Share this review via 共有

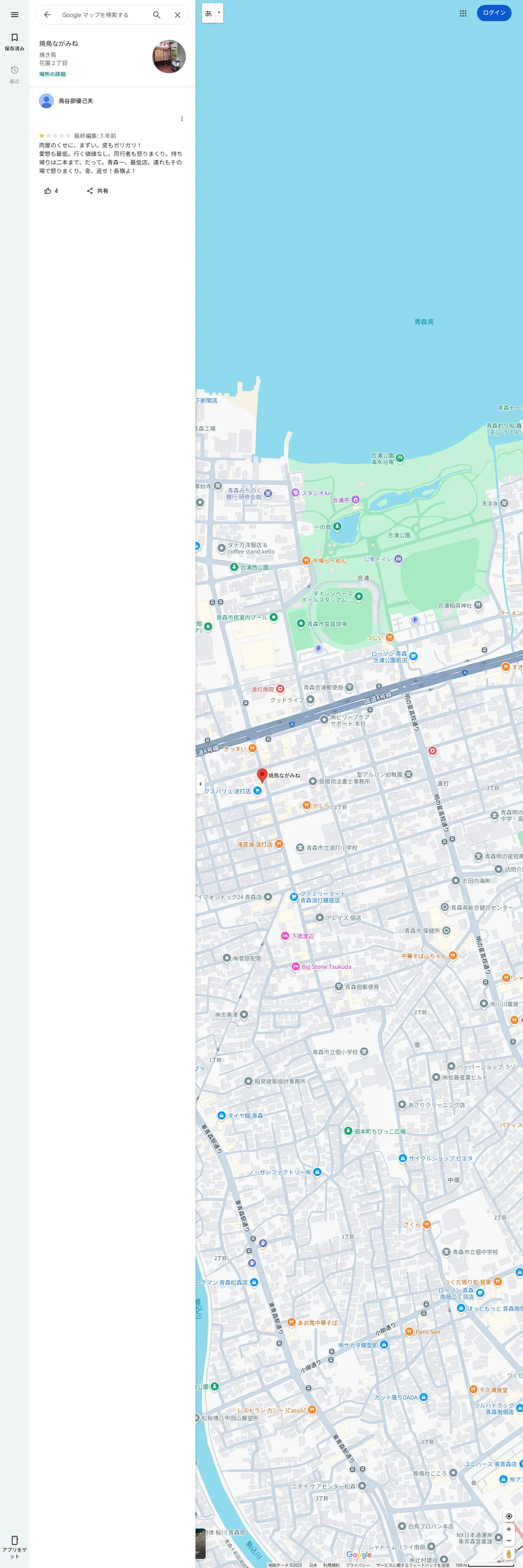[x=97, y=191]
